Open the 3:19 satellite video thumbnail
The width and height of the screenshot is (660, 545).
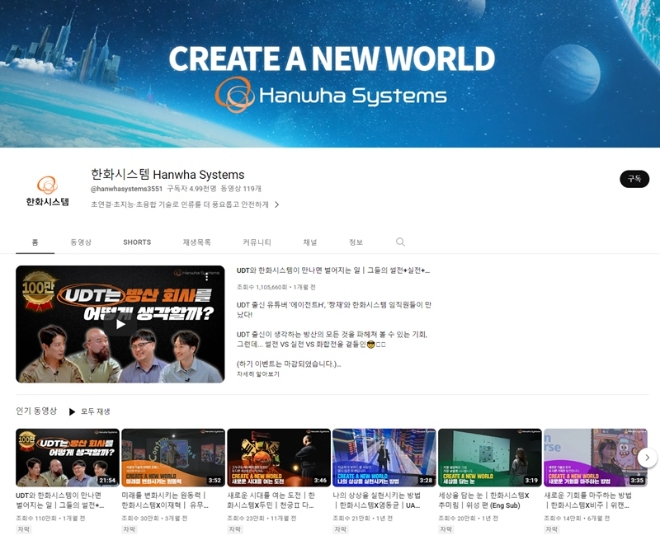[x=489, y=457]
